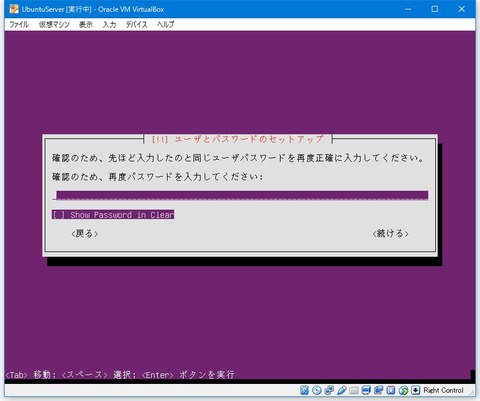Click the 確認のため、再度パスワードを入力 prompt text
Viewport: 480px width, 401px height.
[157, 177]
